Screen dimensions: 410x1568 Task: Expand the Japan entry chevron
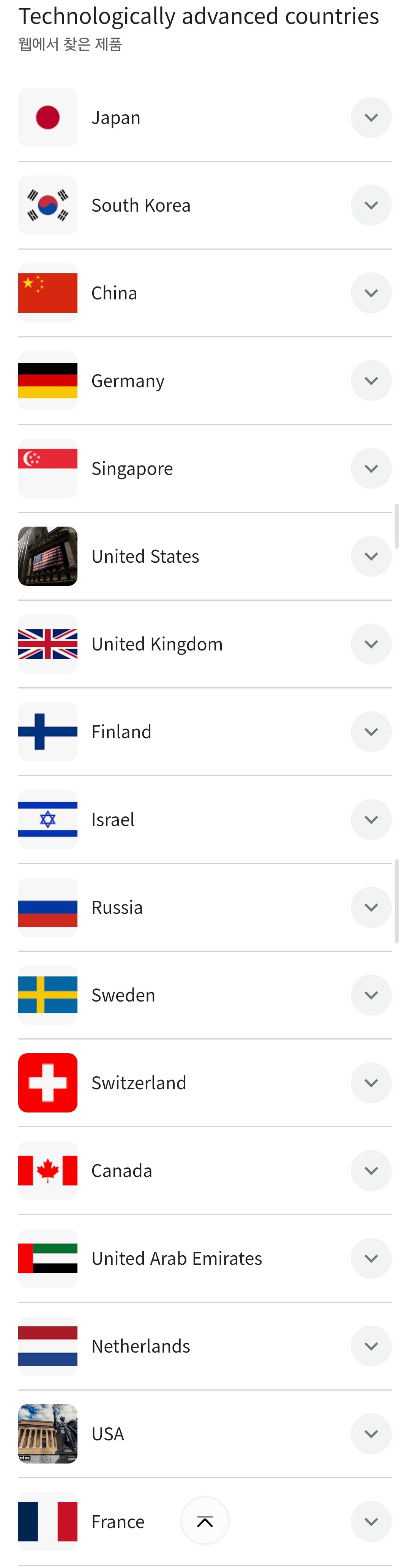pyautogui.click(x=371, y=117)
